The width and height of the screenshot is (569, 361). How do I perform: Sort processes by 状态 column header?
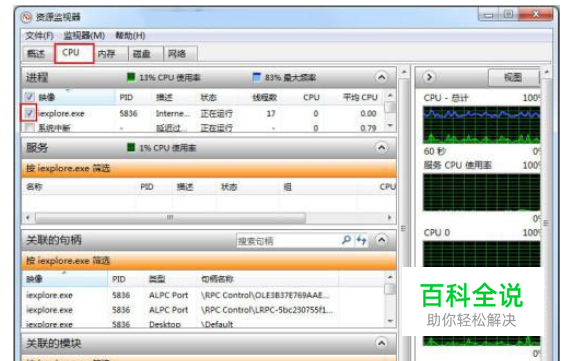[x=208, y=97]
